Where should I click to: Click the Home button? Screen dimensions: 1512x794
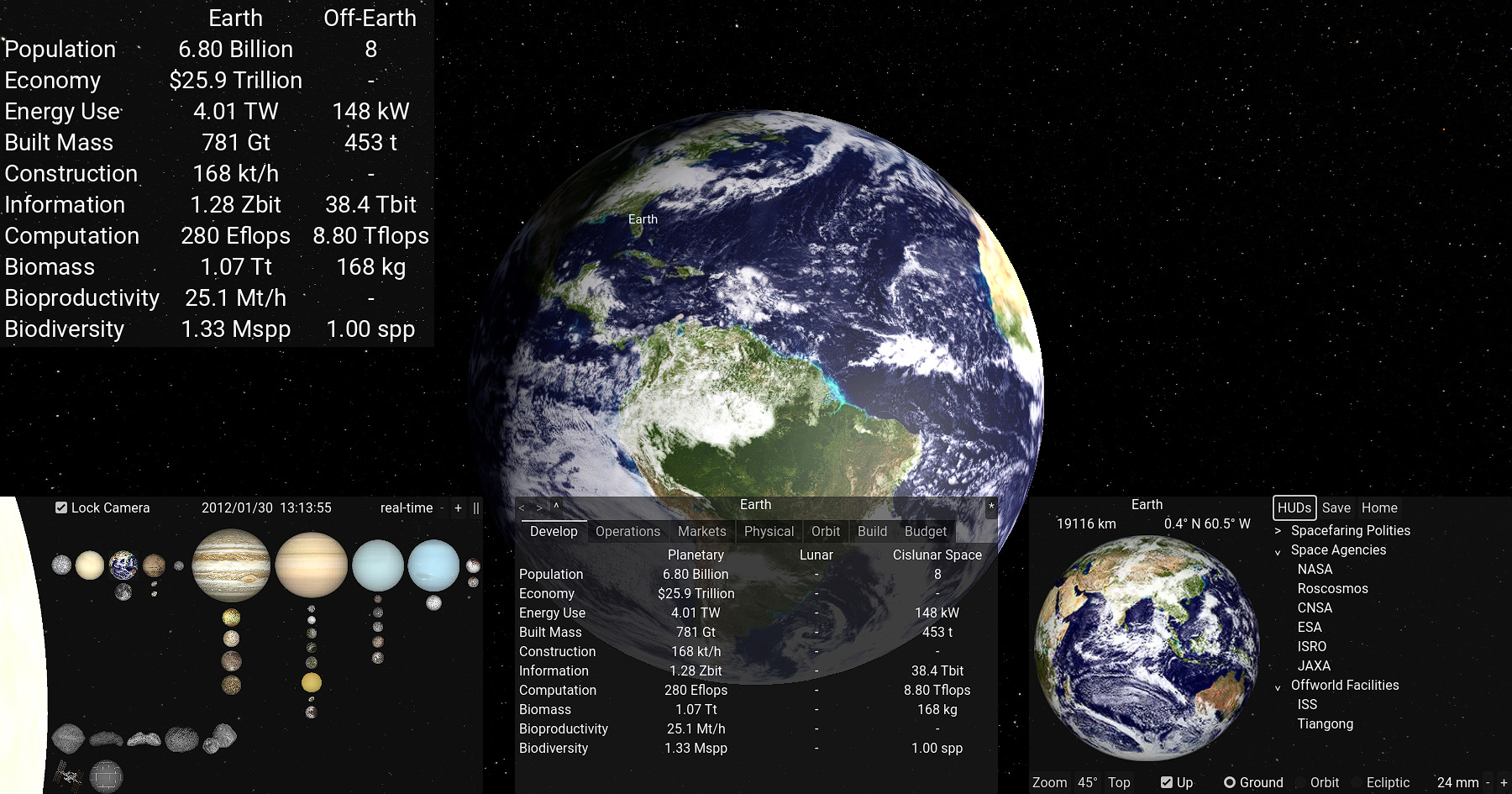click(x=1379, y=507)
